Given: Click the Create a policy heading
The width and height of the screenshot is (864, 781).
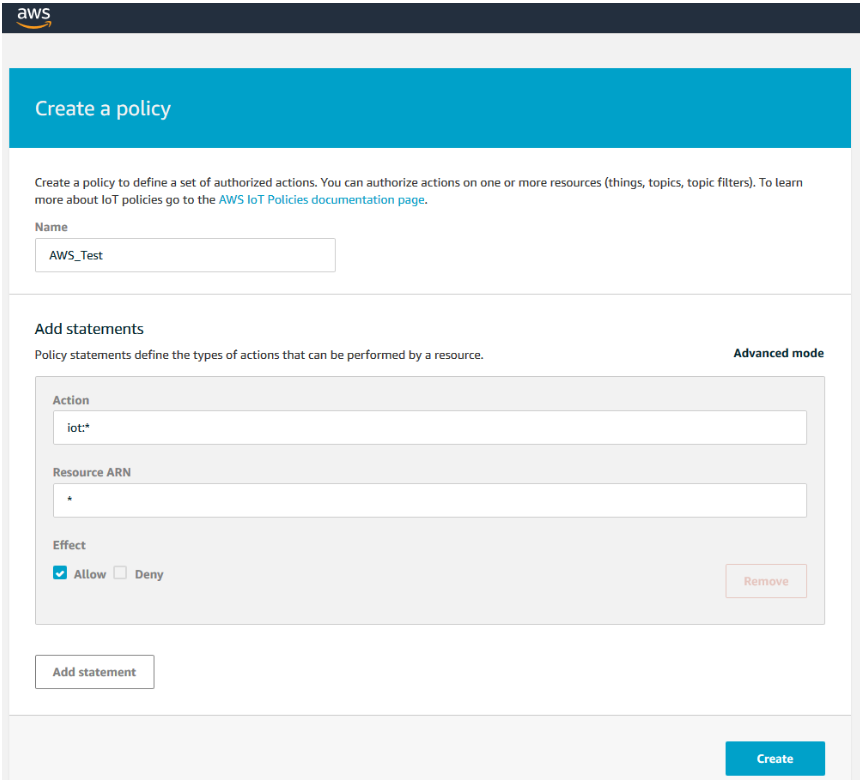Looking at the screenshot, I should (103, 109).
